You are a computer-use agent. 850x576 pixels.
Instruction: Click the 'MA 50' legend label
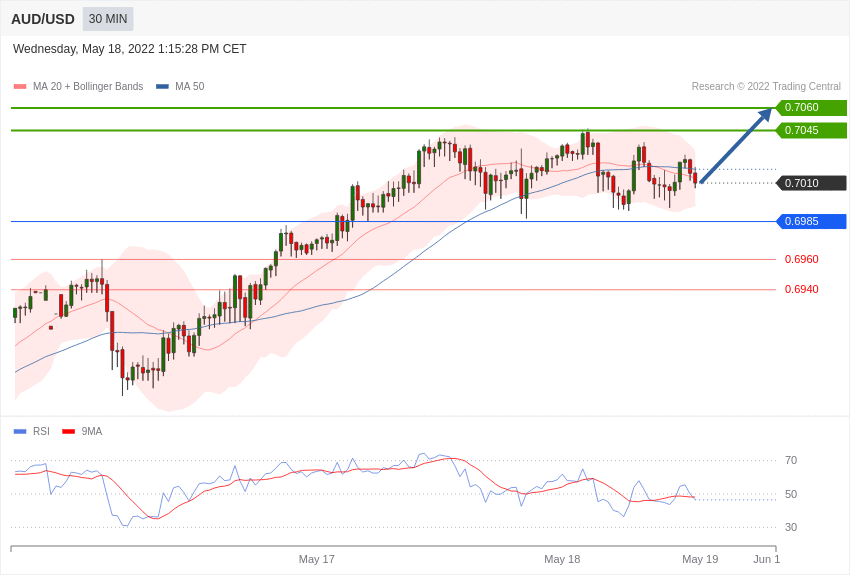pyautogui.click(x=190, y=86)
